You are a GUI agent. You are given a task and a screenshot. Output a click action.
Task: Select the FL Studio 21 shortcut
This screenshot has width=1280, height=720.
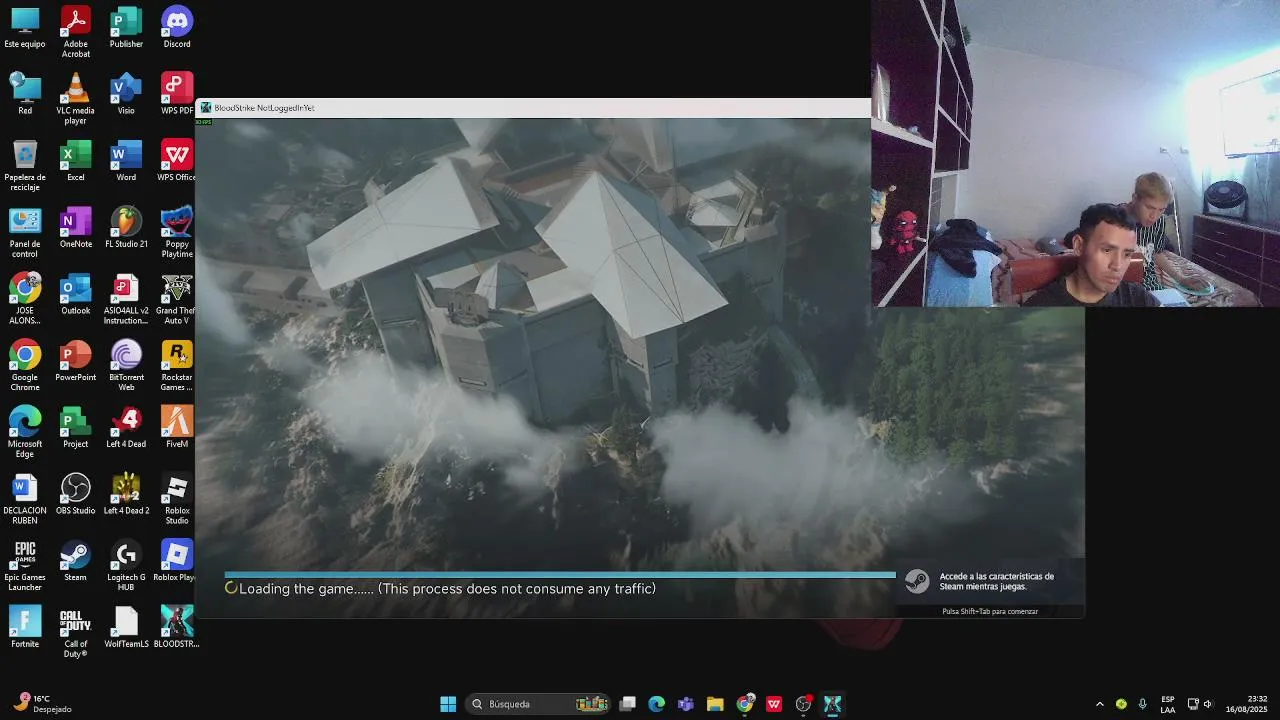coord(126,228)
